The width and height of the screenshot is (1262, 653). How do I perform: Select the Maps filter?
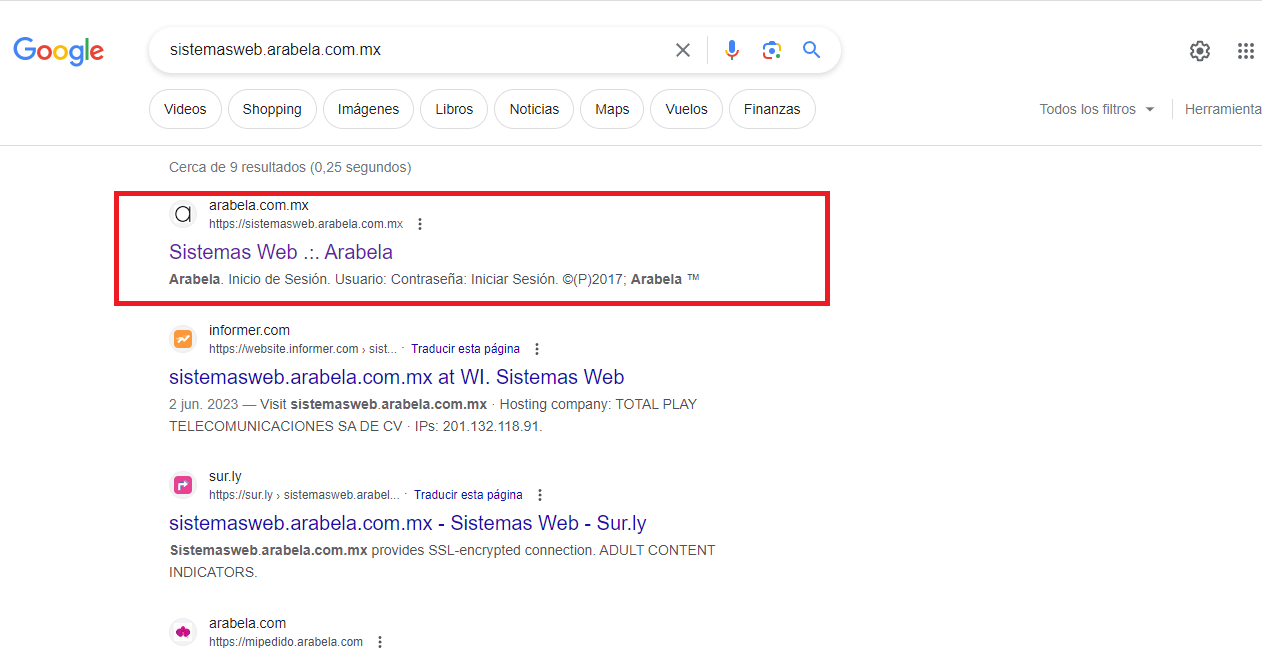tap(612, 109)
